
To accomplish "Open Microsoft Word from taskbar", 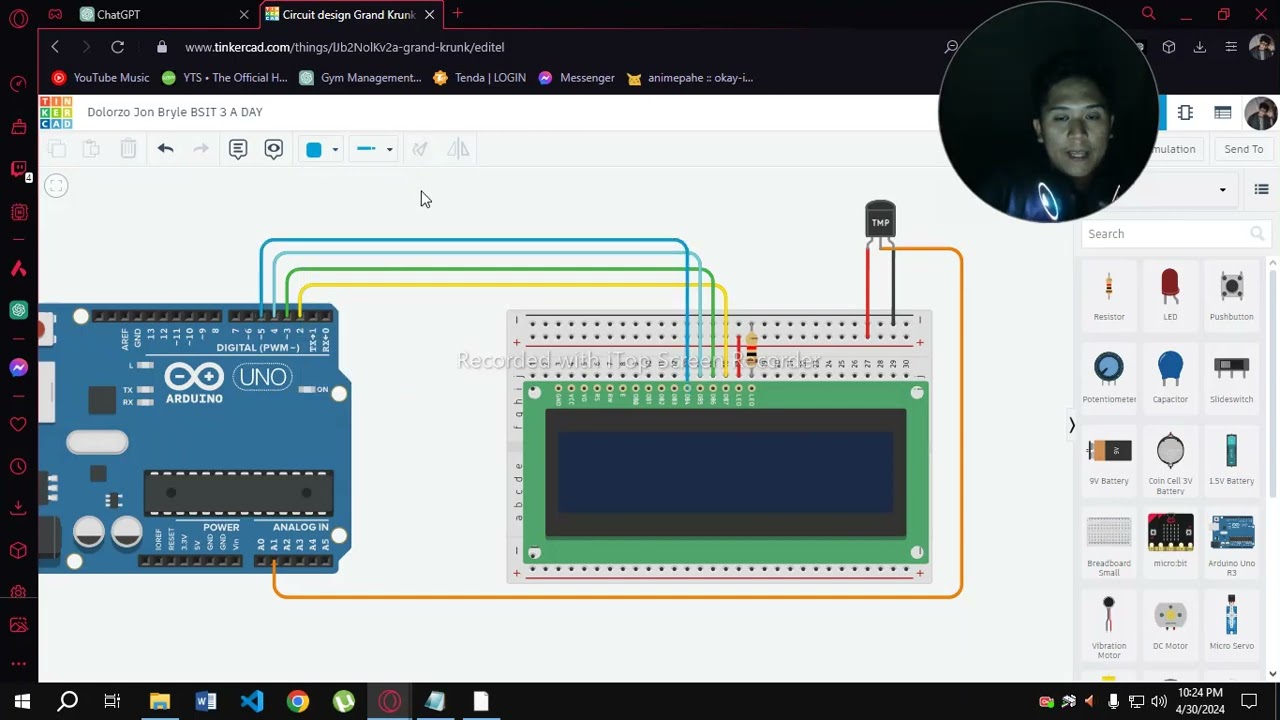I will tap(206, 701).
